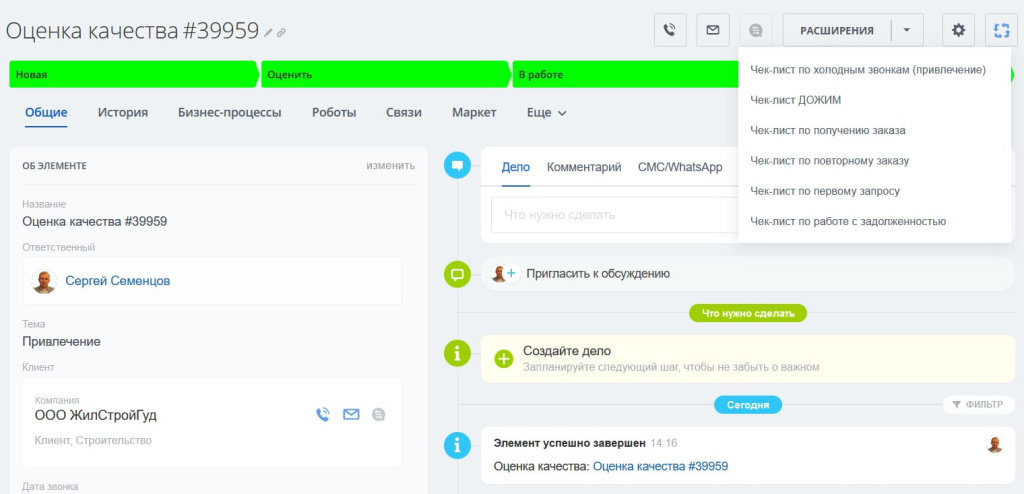
Task: Open the Маркет tab
Action: [474, 112]
